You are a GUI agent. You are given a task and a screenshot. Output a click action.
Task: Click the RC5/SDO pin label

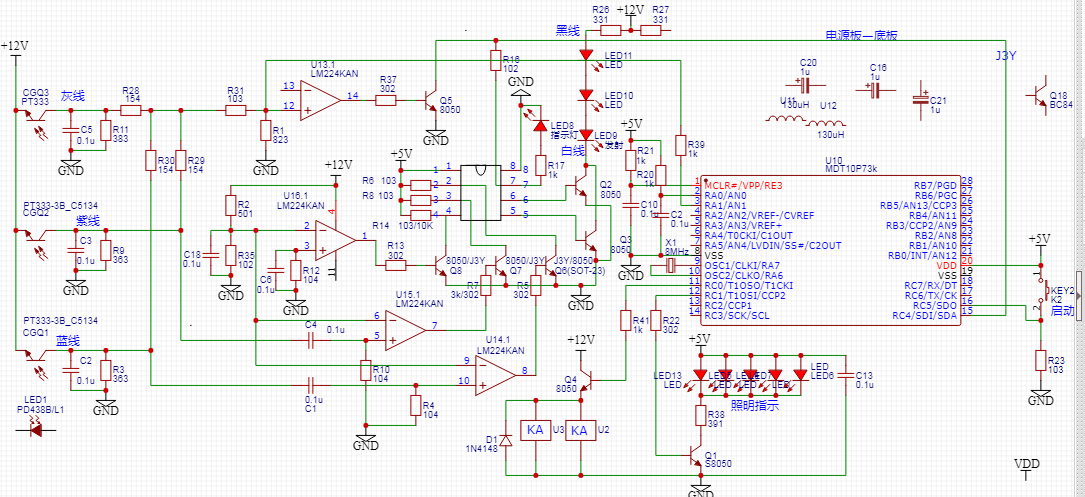pyautogui.click(x=936, y=305)
